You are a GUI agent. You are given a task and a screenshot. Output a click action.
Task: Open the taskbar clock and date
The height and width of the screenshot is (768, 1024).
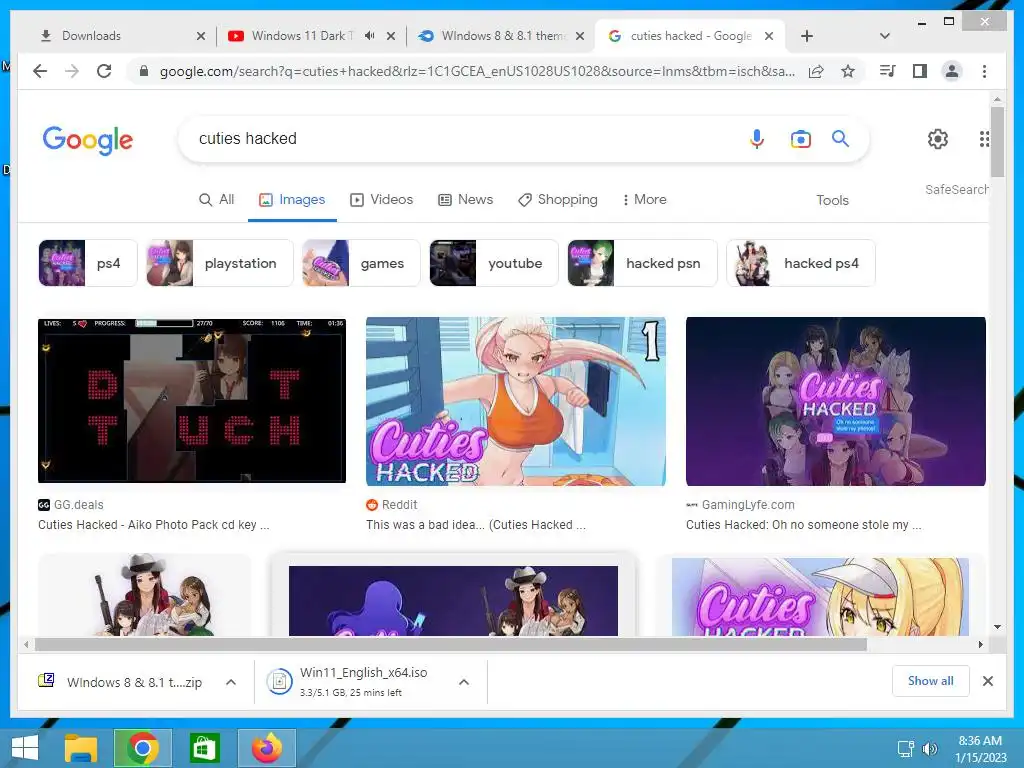[x=980, y=749]
